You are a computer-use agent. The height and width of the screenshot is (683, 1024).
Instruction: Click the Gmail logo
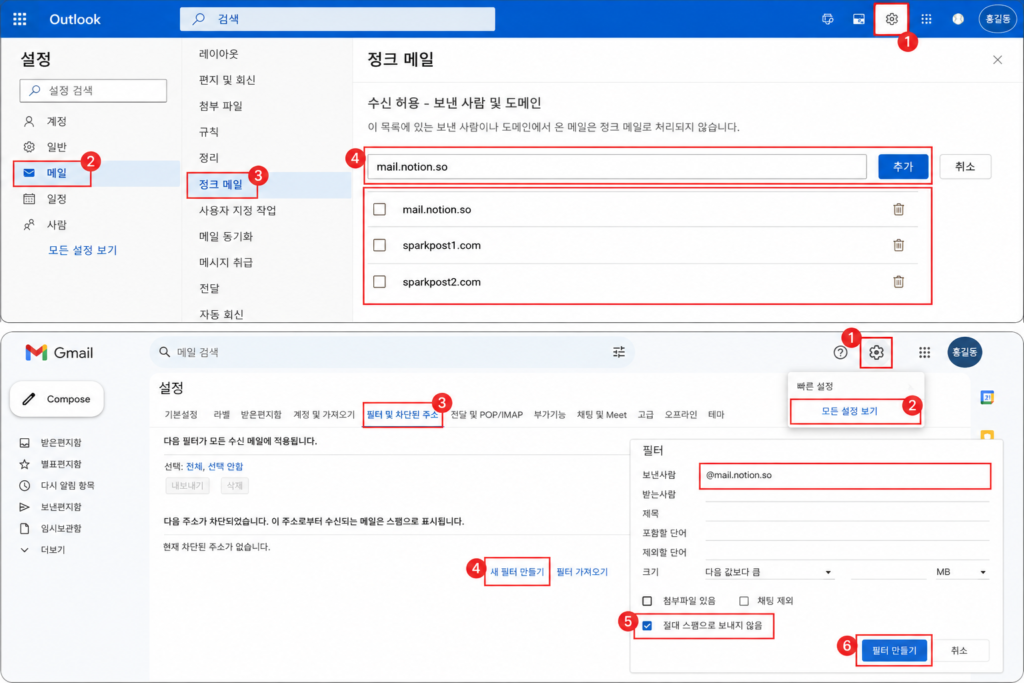[x=59, y=353]
